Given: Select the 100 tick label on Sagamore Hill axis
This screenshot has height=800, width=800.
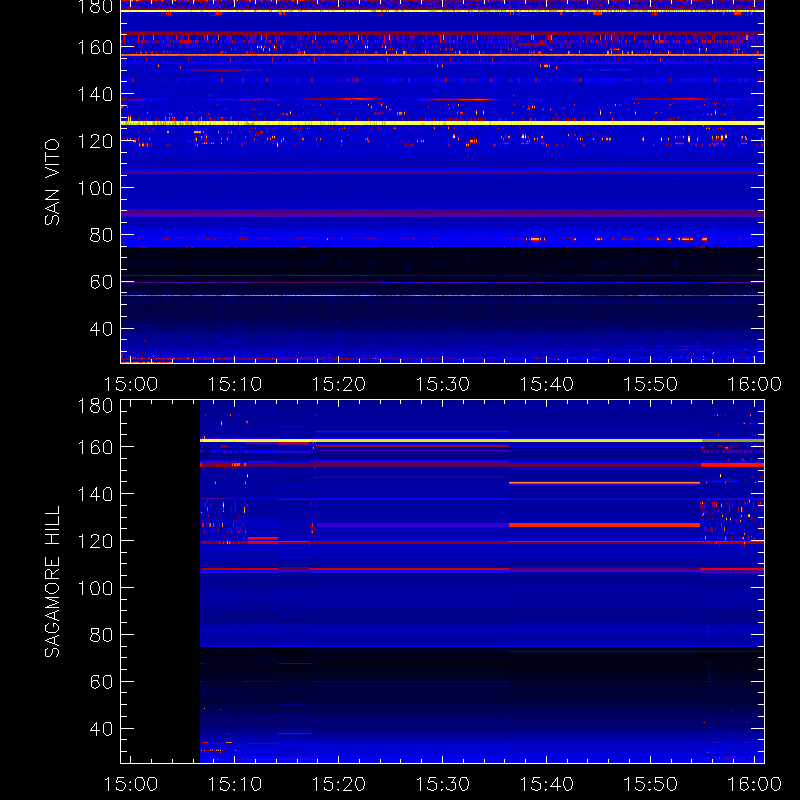Looking at the screenshot, I should 95,588.
